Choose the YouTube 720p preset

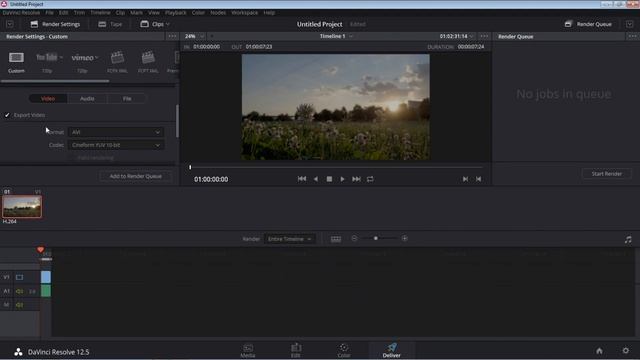pyautogui.click(x=47, y=58)
